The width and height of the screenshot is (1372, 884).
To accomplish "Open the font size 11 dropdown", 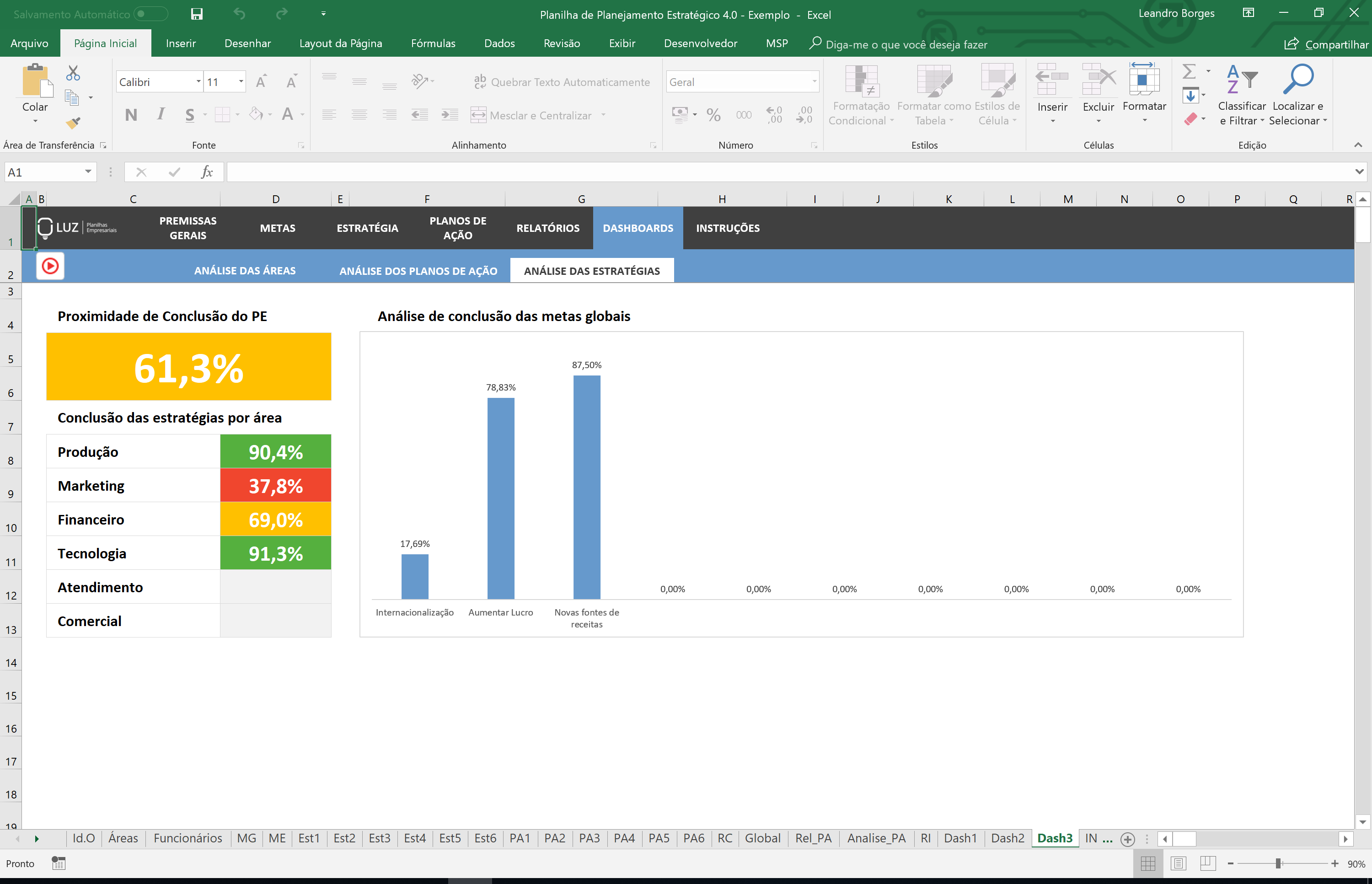I will click(x=241, y=81).
